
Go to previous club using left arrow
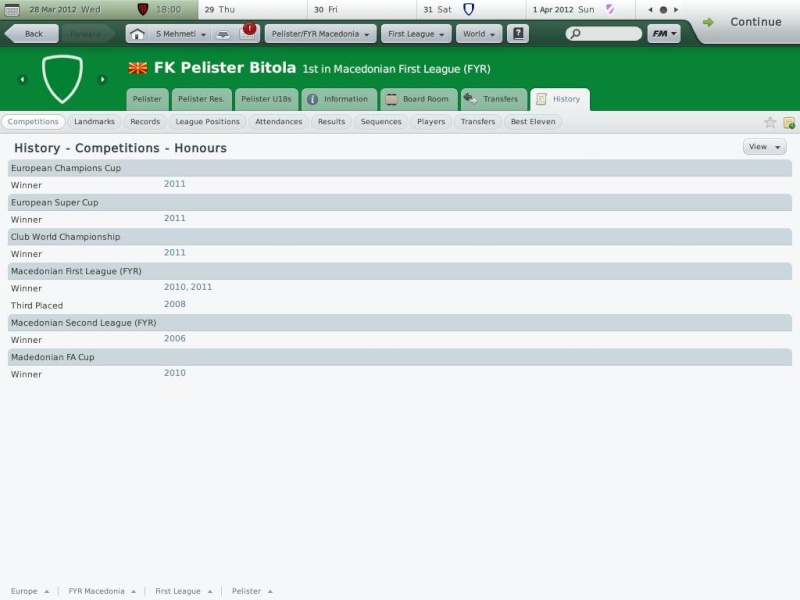point(22,79)
